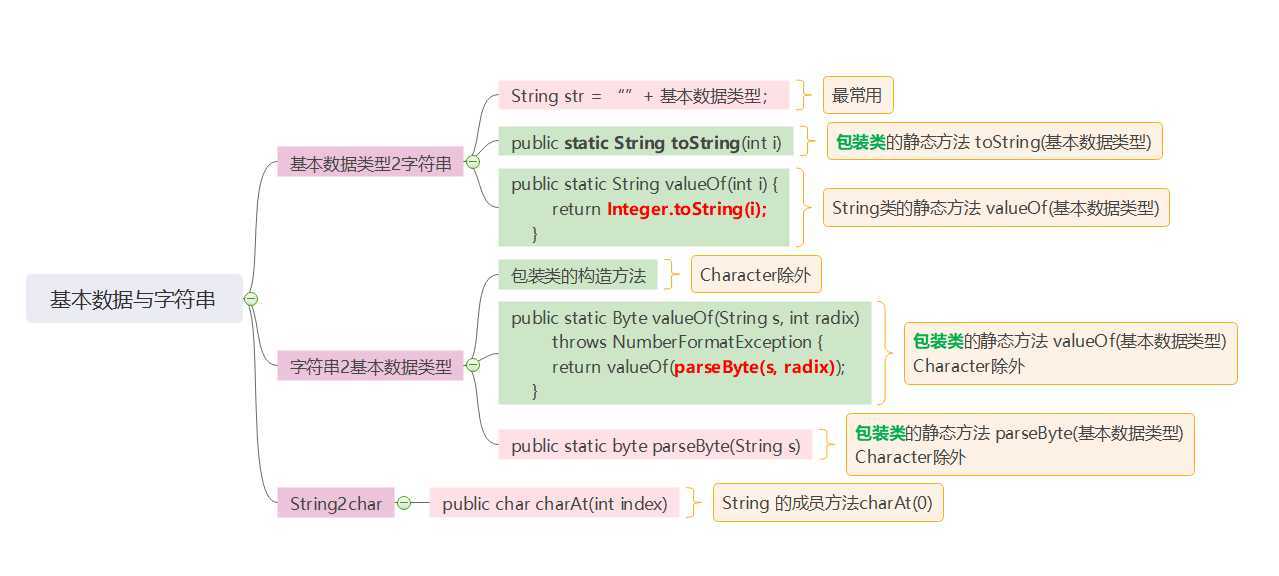Screen dimensions: 1279x576
Task: Collapse the String2char branch toggle
Action: point(403,503)
